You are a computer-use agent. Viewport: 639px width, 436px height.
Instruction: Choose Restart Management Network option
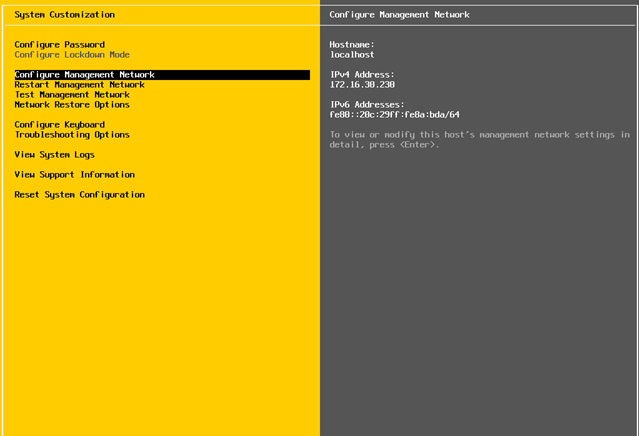(x=79, y=85)
